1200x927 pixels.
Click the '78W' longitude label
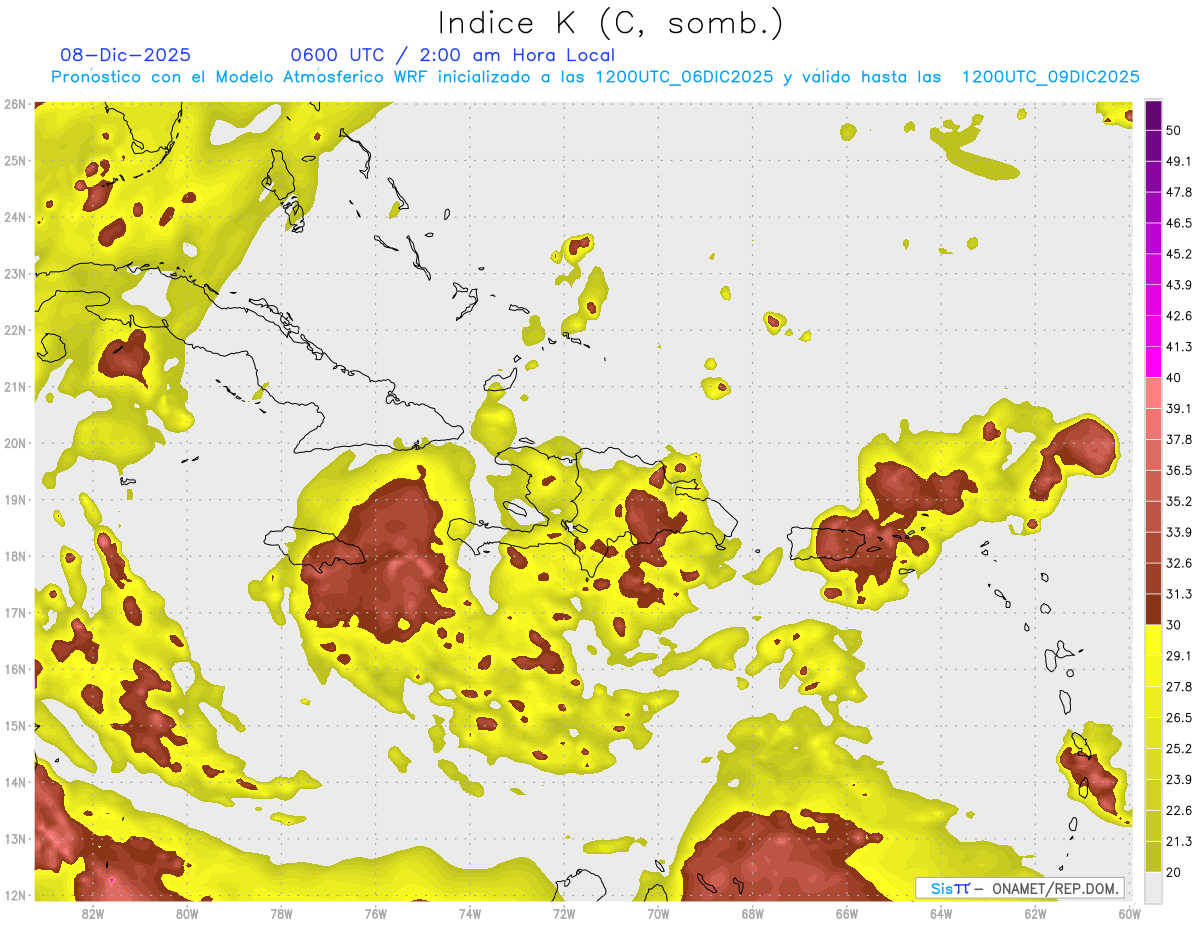tap(281, 913)
